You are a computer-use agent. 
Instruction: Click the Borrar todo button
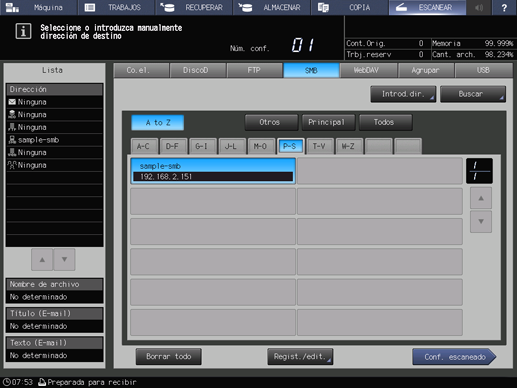tap(169, 357)
